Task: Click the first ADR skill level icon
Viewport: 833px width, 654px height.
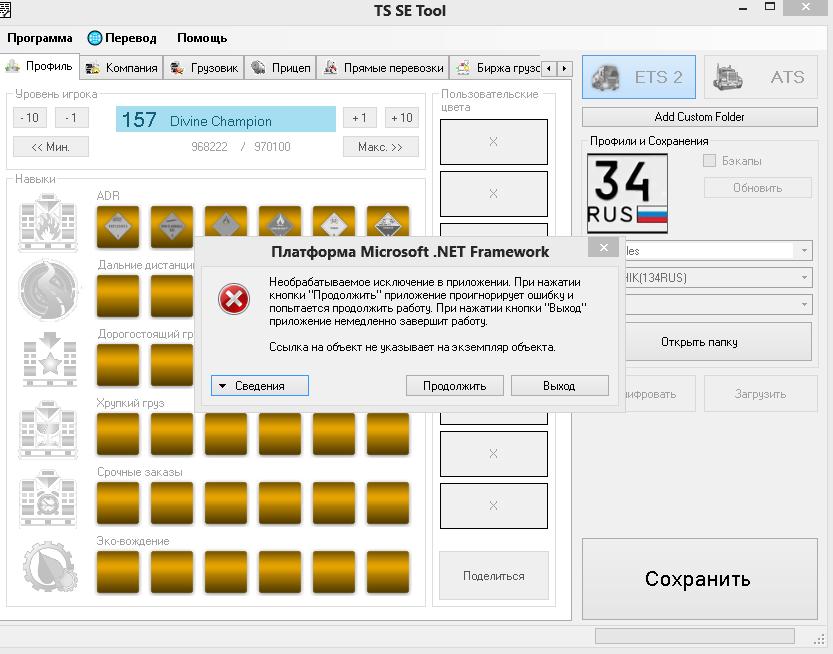Action: coord(117,227)
